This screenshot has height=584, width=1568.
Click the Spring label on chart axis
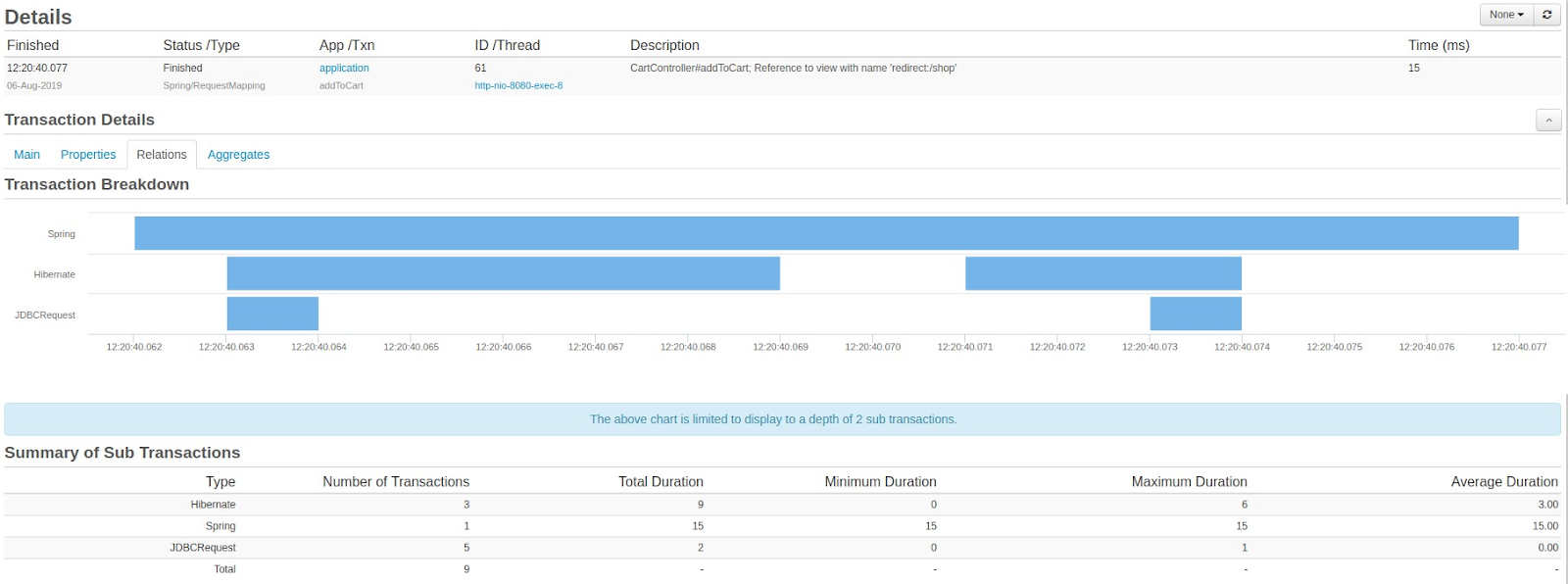coord(61,234)
